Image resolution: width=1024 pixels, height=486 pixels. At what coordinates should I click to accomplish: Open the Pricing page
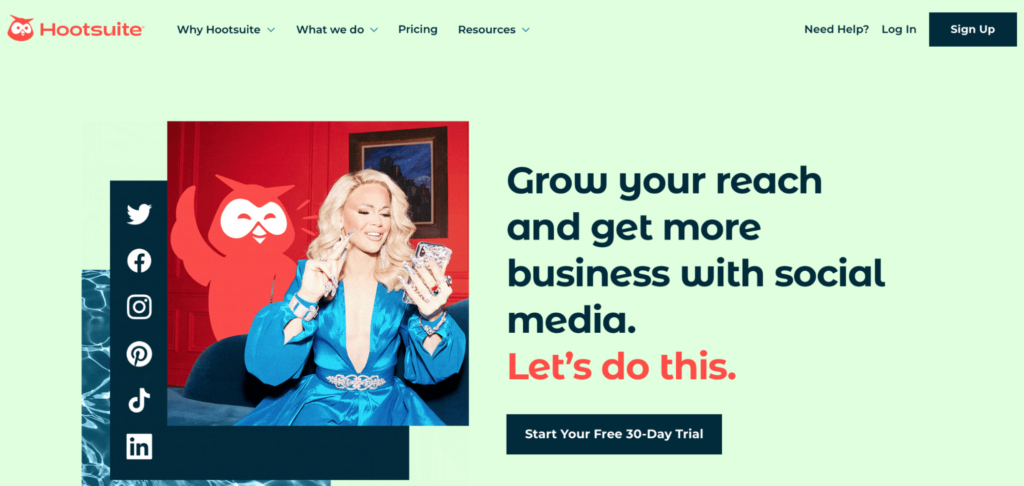[x=418, y=29]
